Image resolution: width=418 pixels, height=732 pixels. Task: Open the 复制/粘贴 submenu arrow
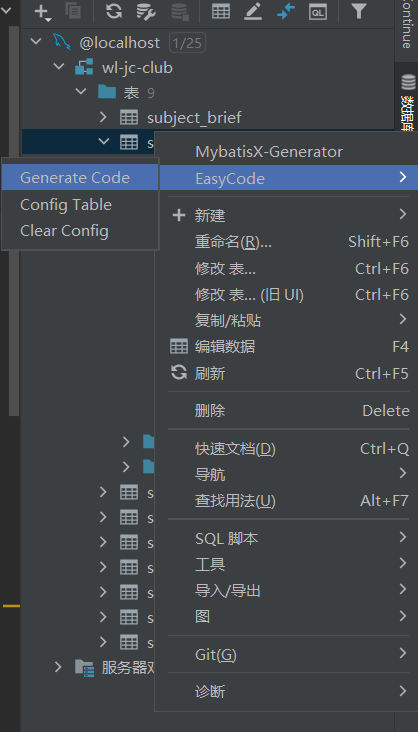(x=403, y=319)
